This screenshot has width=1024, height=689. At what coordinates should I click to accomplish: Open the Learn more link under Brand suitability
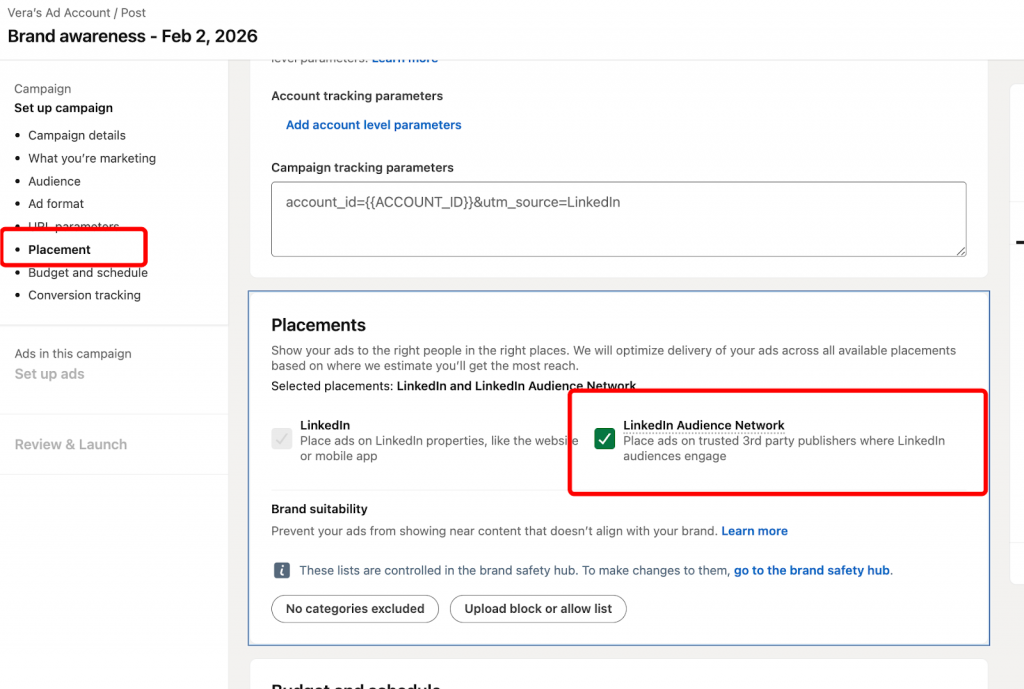pyautogui.click(x=754, y=531)
